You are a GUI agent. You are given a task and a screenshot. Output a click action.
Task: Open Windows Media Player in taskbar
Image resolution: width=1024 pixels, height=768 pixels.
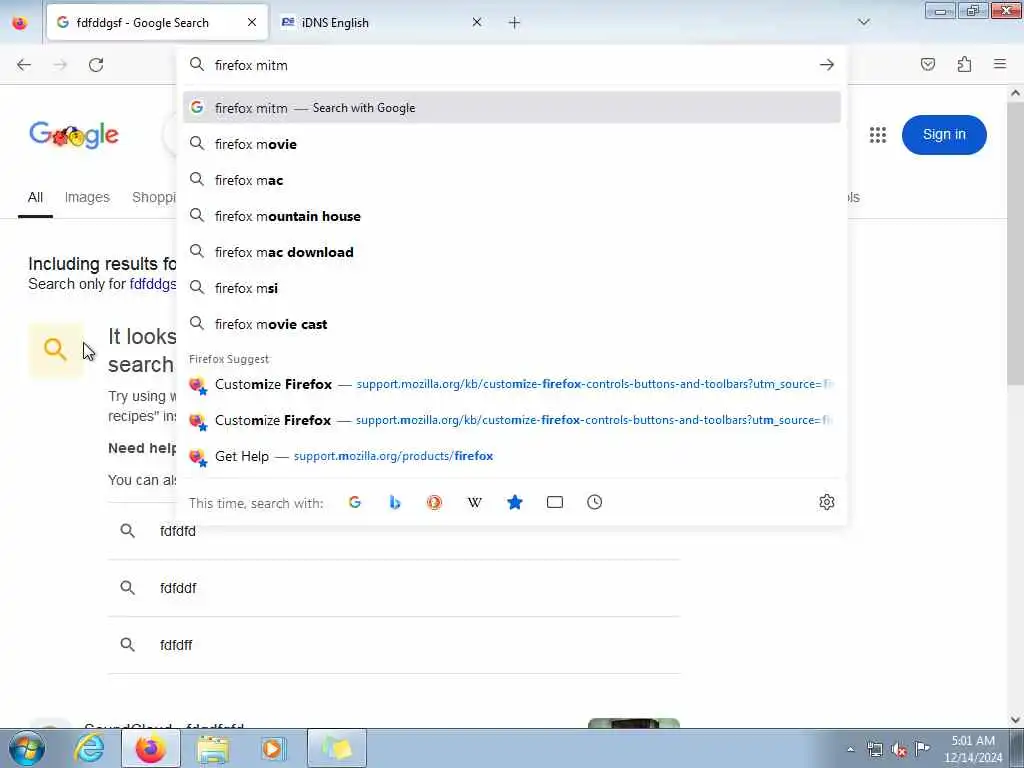point(273,748)
